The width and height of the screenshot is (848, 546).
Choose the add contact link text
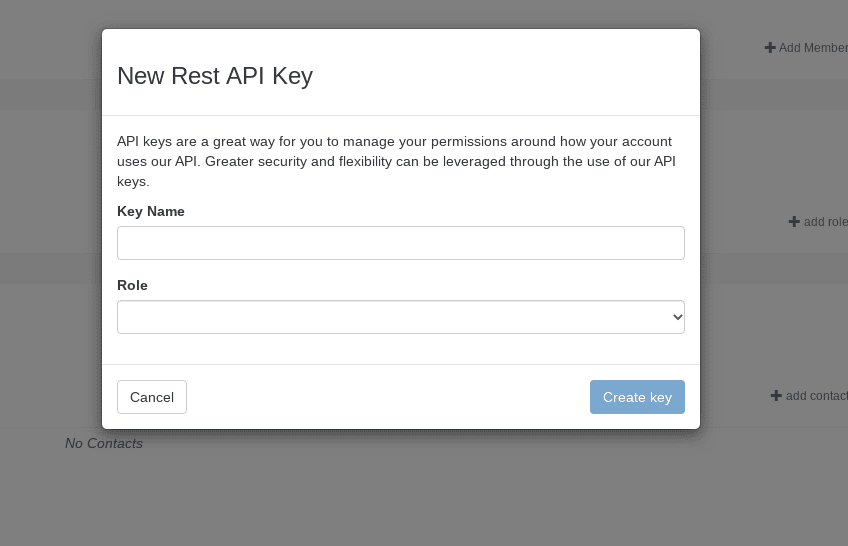tap(816, 396)
